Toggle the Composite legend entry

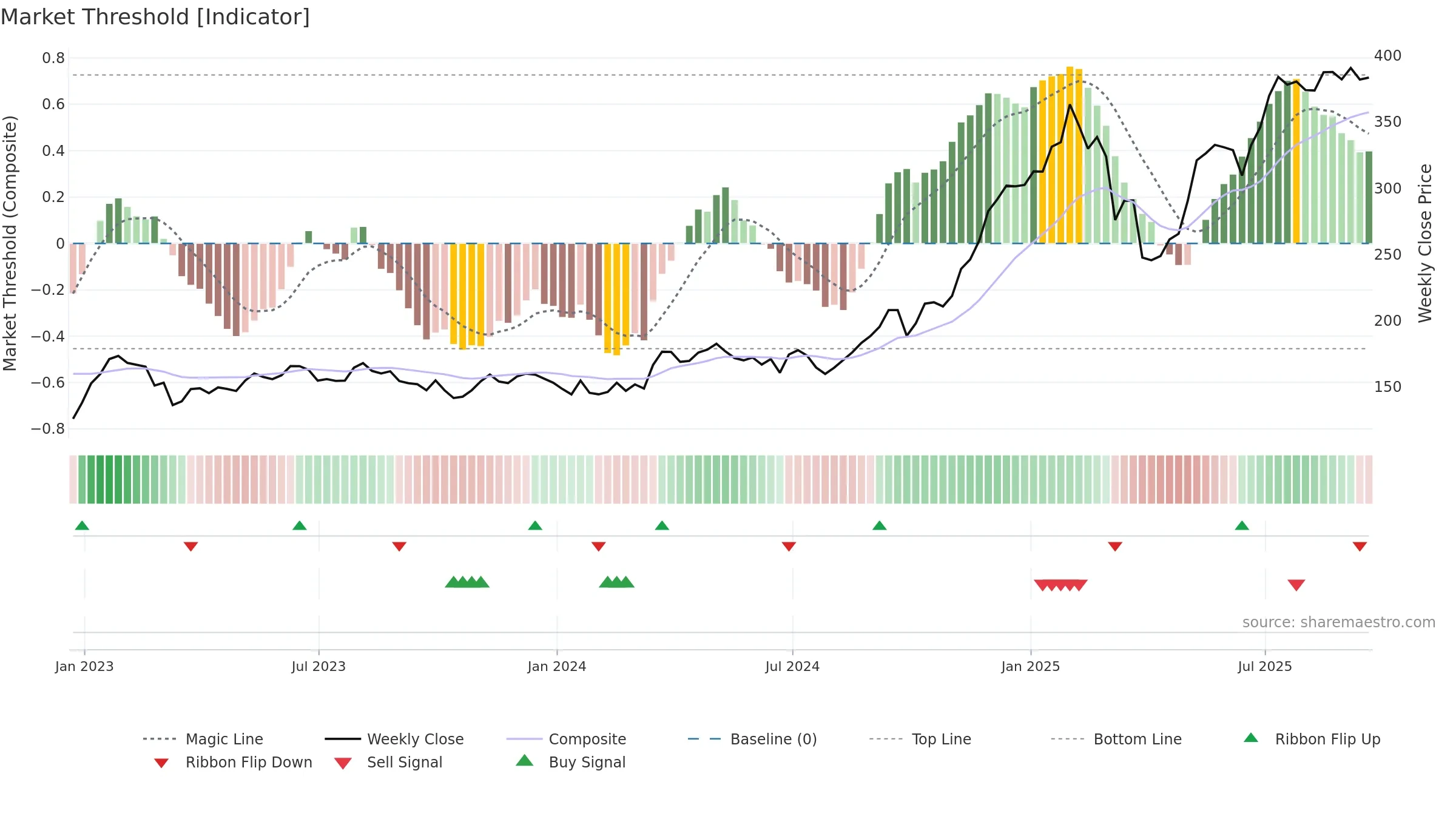[566, 739]
